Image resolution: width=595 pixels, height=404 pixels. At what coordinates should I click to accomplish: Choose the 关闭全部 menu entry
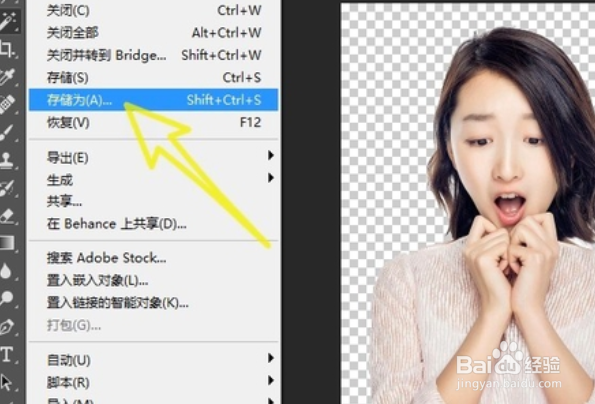pos(154,33)
